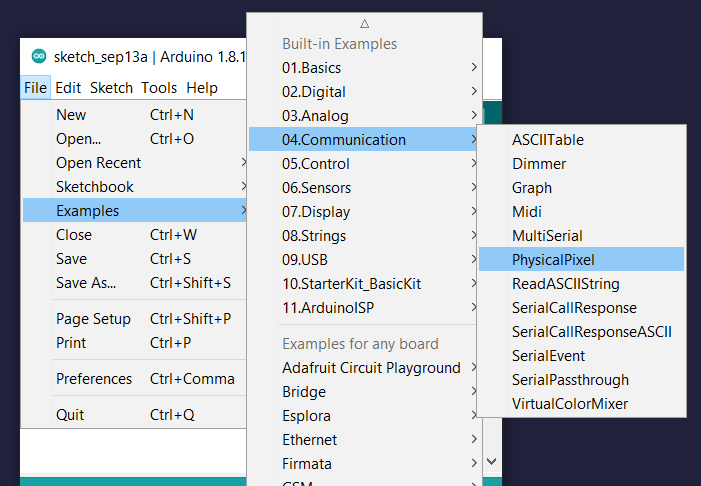This screenshot has width=701, height=486.
Task: Open the File menu
Action: [x=35, y=88]
